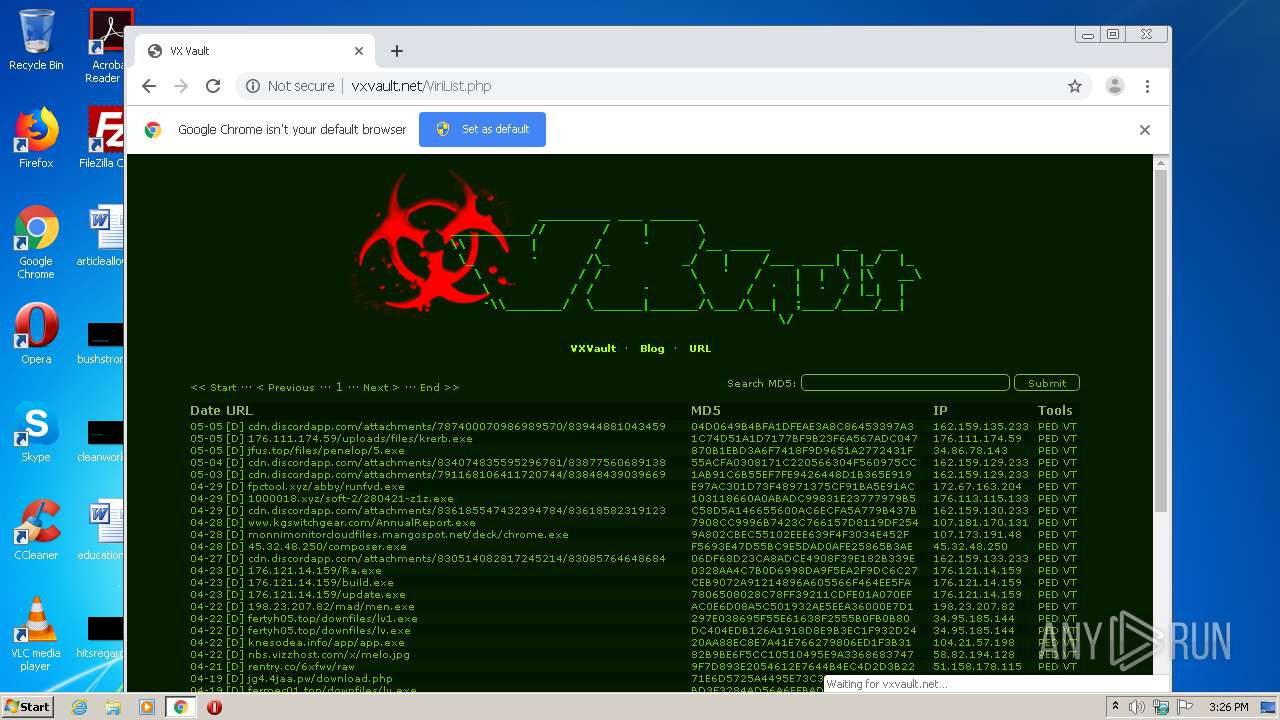The height and width of the screenshot is (720, 1280).
Task: Close the VX Vault tab
Action: click(x=359, y=51)
